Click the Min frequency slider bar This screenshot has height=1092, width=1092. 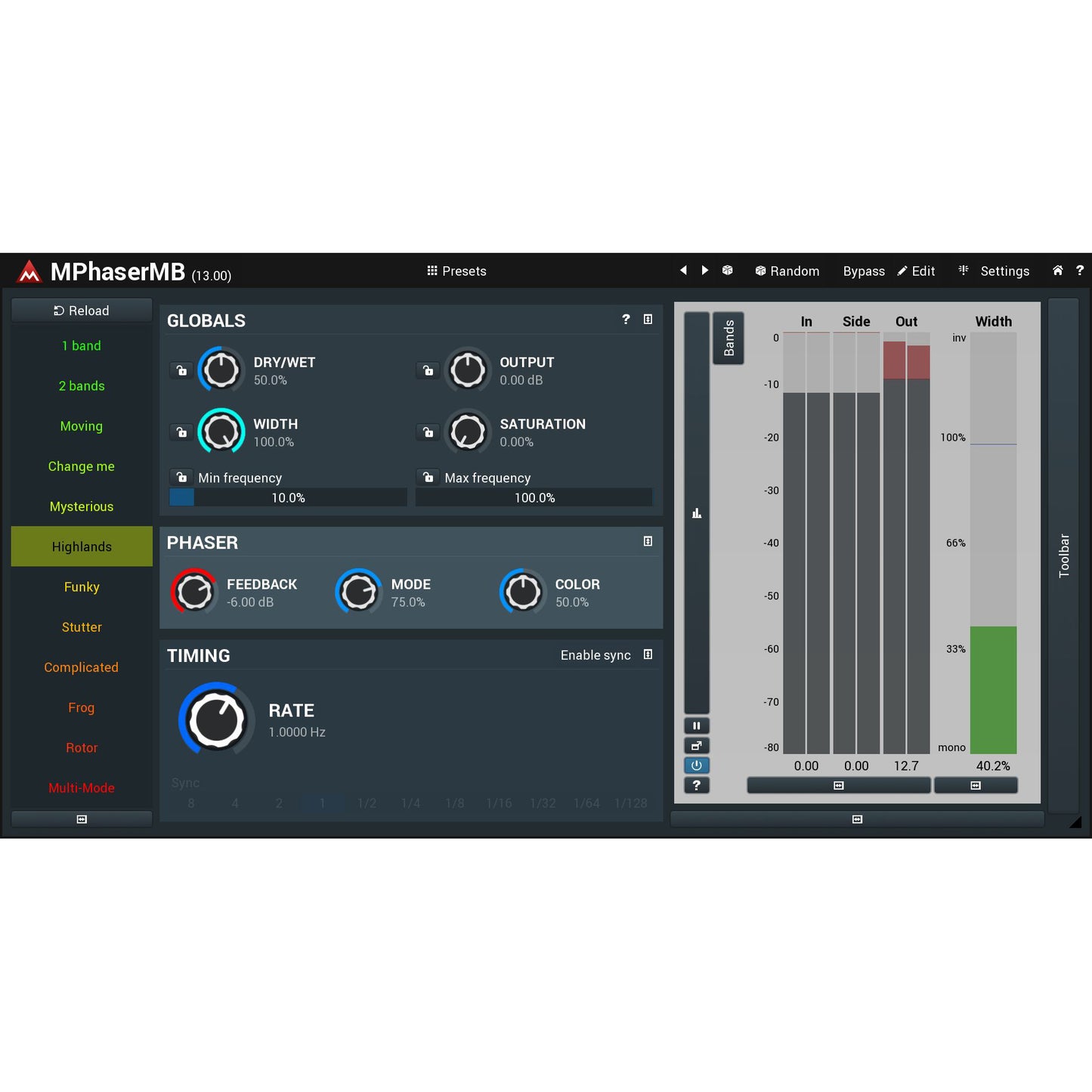point(288,498)
